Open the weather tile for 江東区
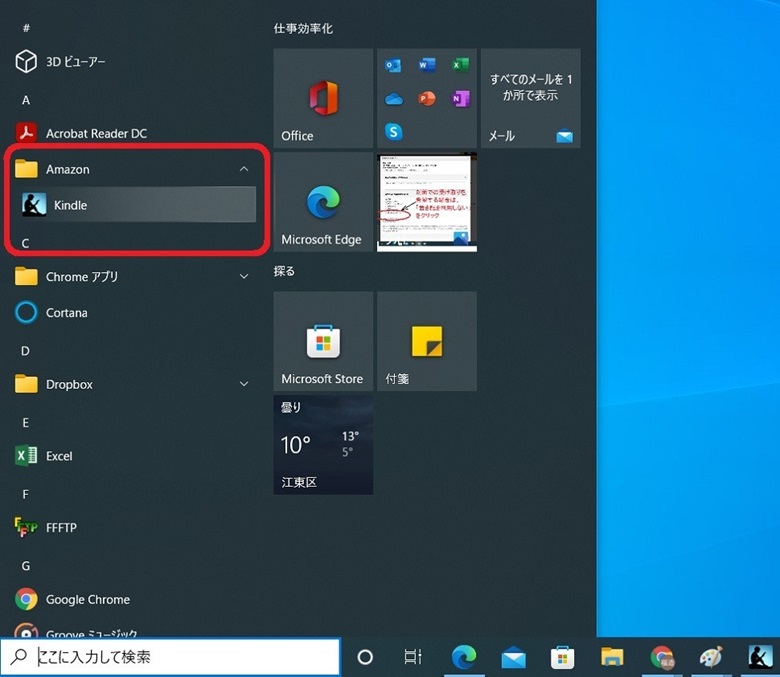 [323, 445]
